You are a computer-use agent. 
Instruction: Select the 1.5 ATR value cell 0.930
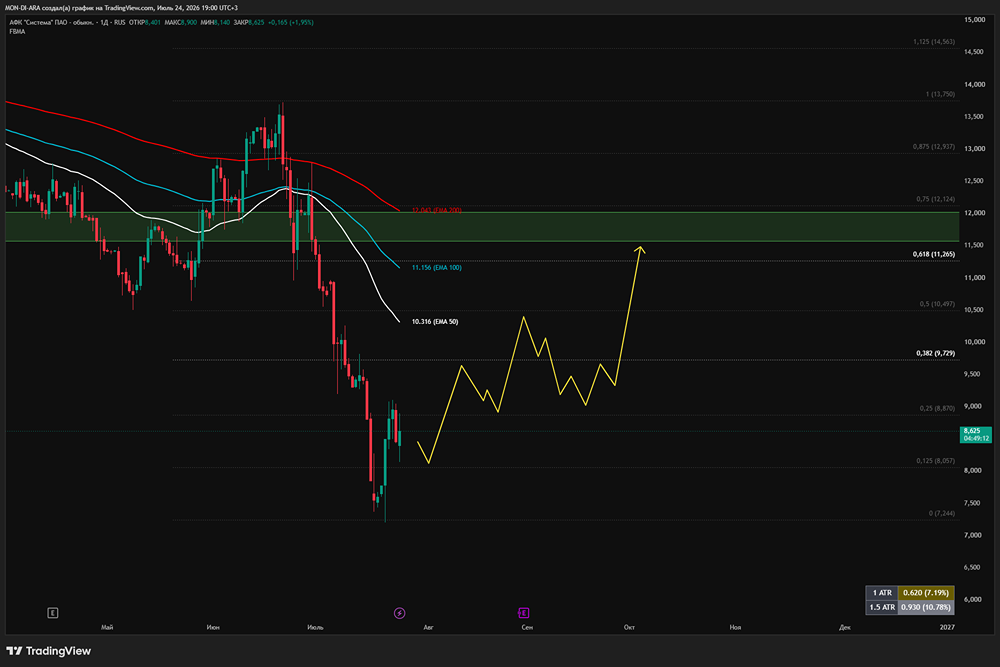(x=926, y=607)
